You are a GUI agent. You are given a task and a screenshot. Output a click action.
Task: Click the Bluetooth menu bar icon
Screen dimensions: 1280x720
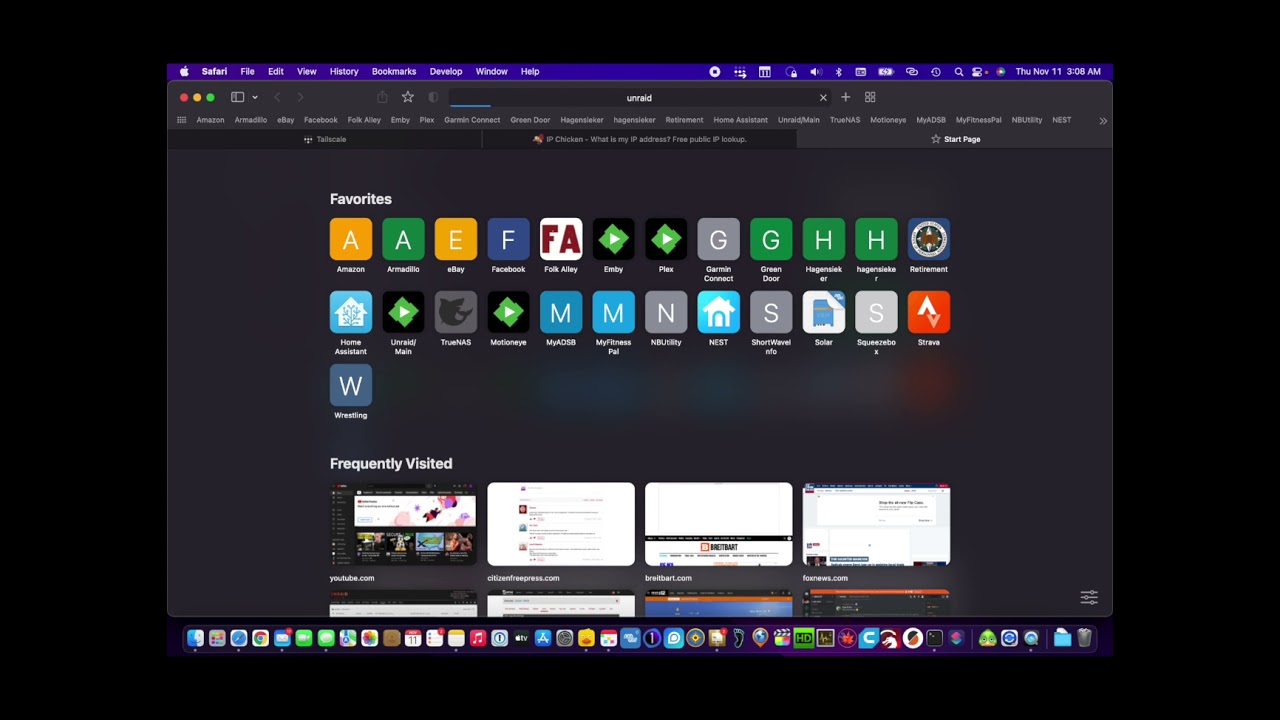click(x=838, y=72)
